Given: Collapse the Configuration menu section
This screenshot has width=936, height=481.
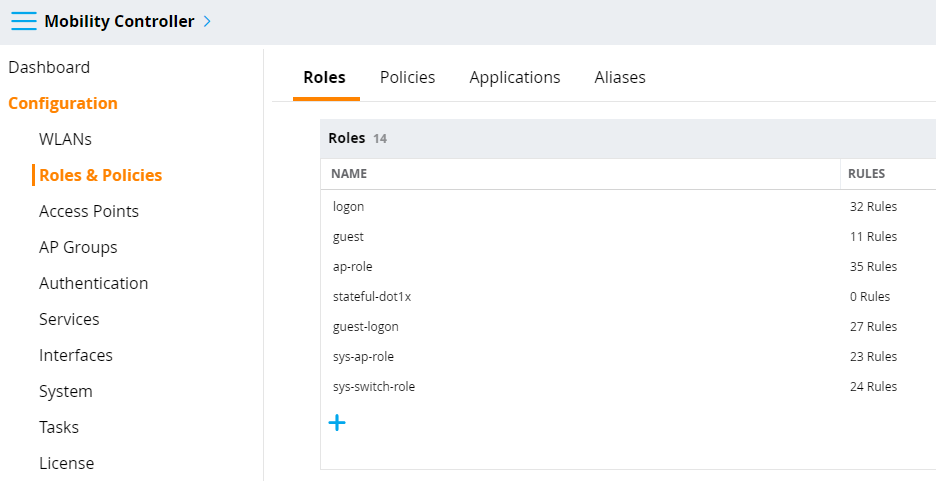Looking at the screenshot, I should click(x=63, y=103).
